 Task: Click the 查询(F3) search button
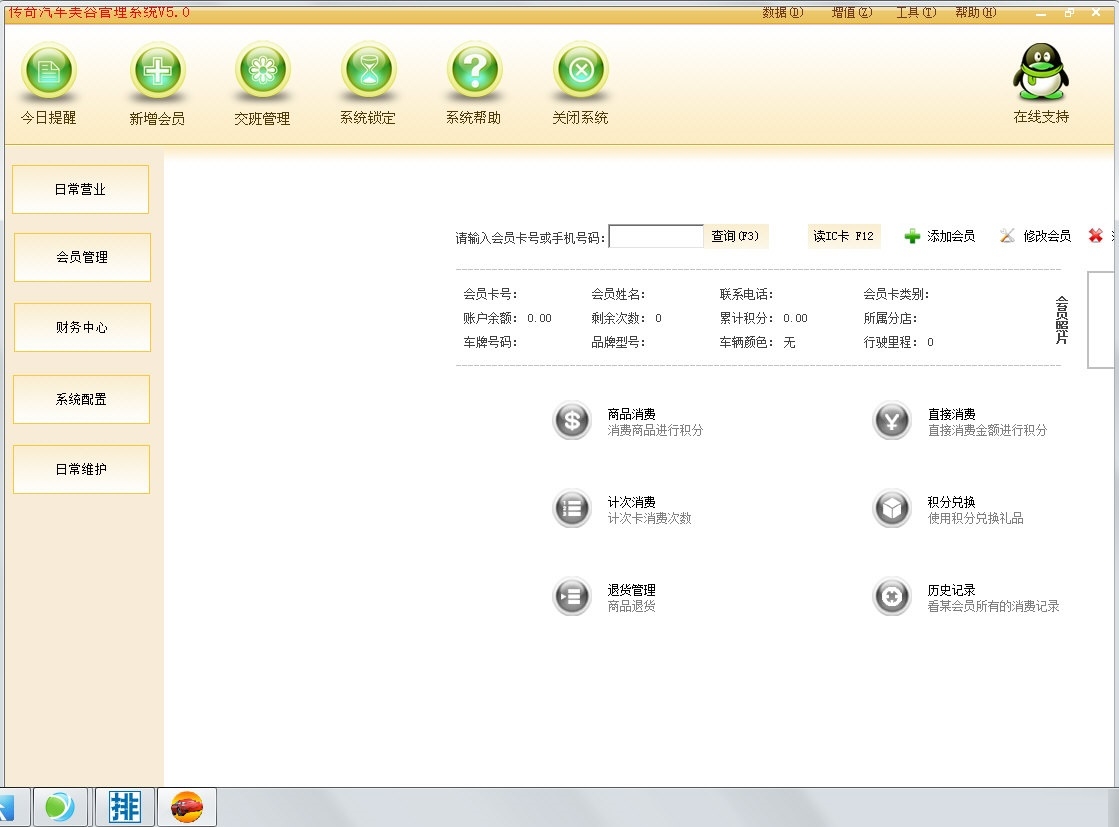736,237
